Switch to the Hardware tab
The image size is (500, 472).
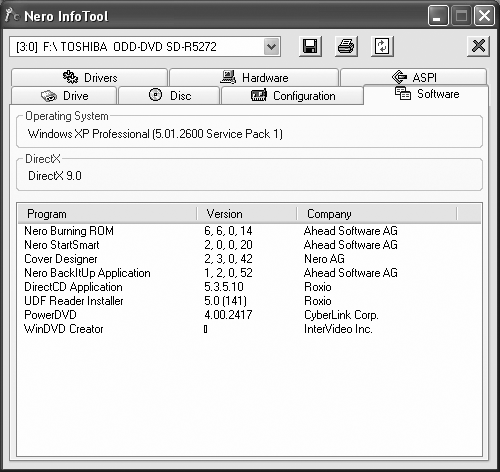click(254, 77)
